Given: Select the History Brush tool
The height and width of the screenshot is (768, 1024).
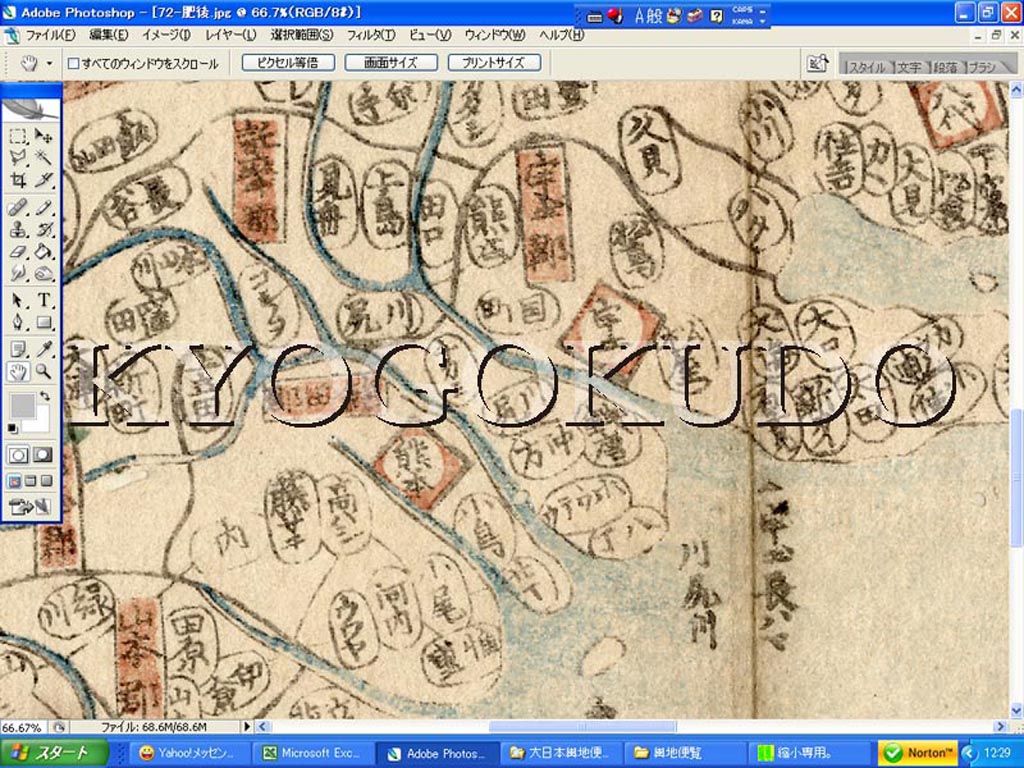Looking at the screenshot, I should coord(43,230).
